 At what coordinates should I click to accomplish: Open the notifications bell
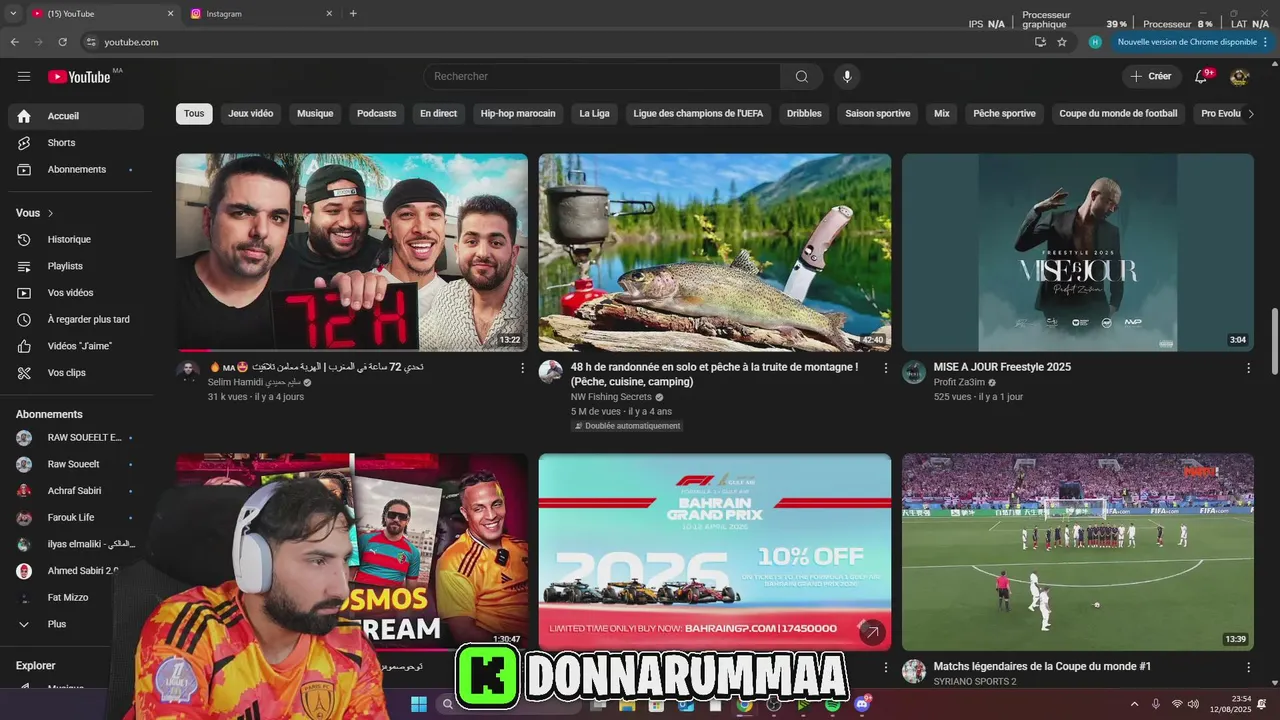(1202, 77)
